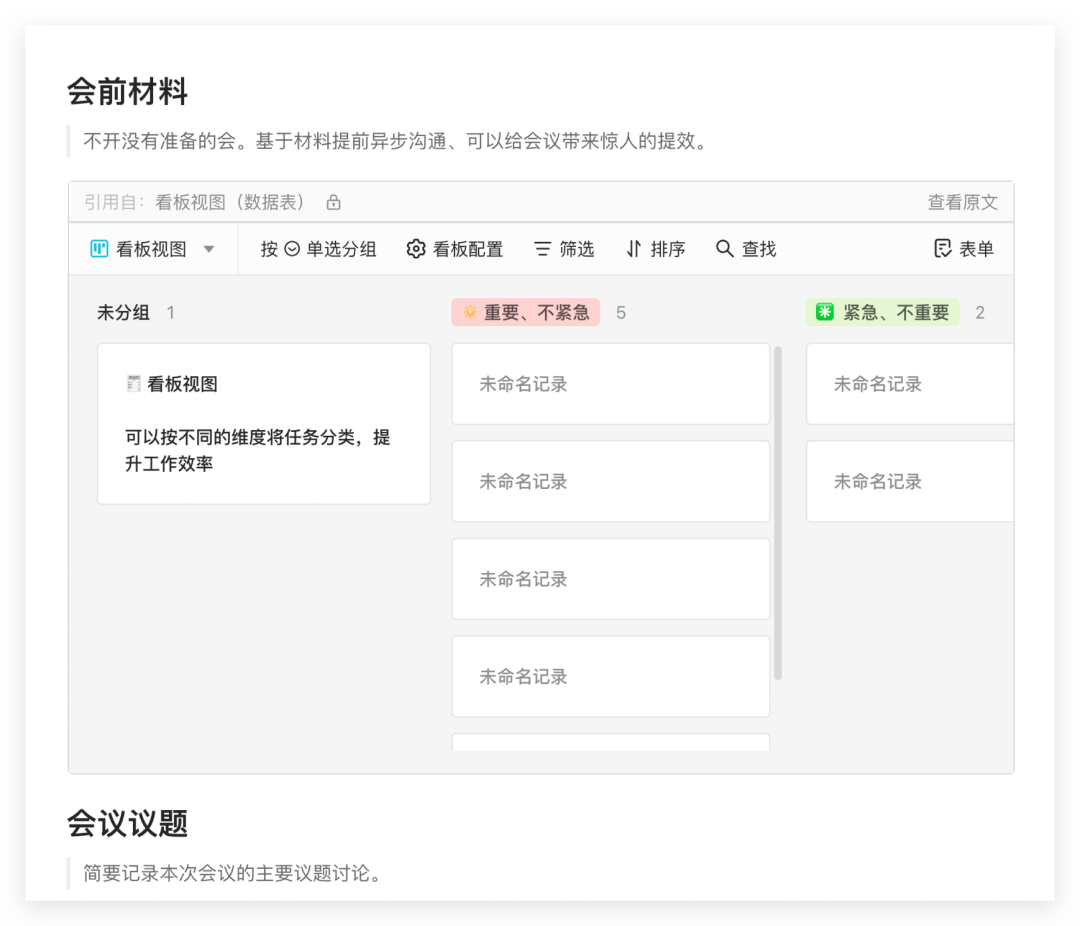
Task: Click the 筛选 filter icon
Action: (543, 249)
